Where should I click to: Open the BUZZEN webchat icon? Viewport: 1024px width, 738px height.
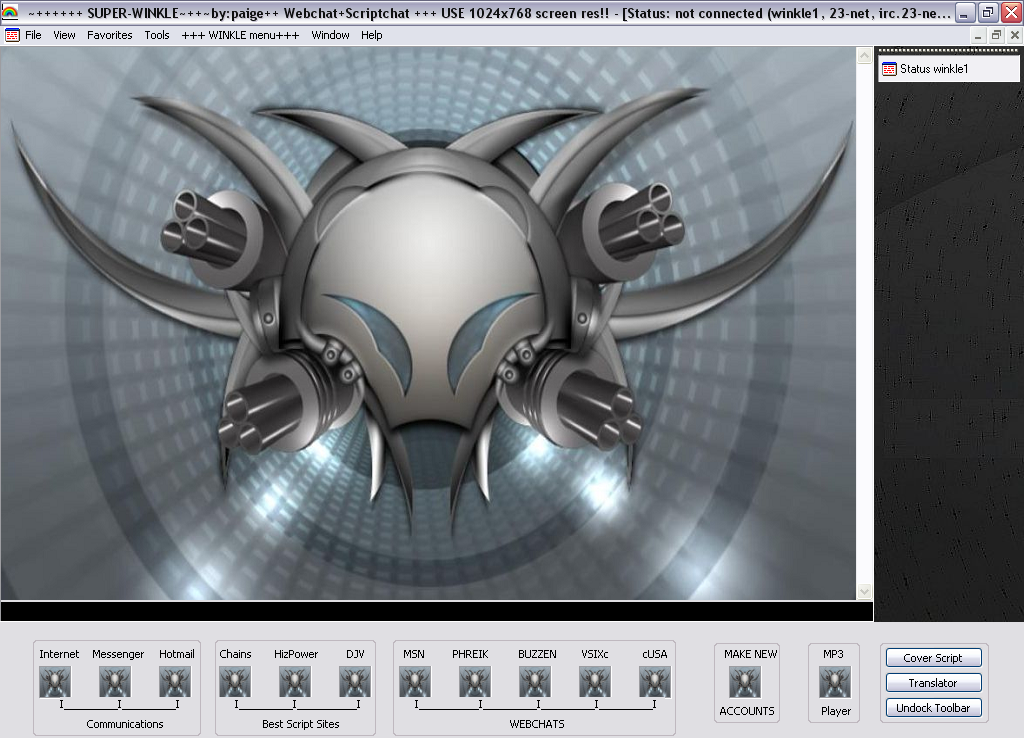pos(535,682)
